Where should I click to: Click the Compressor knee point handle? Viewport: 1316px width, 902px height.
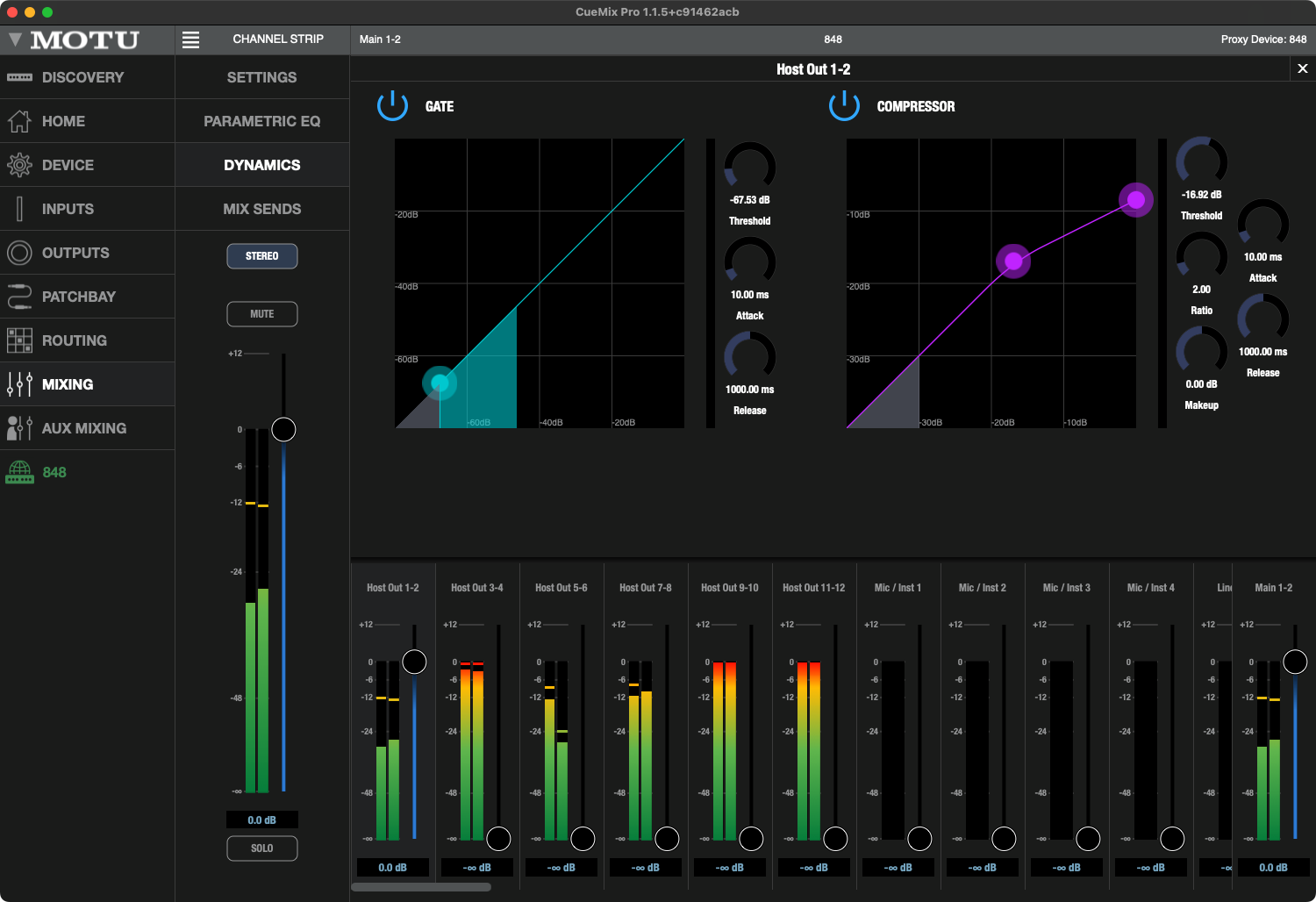point(1013,261)
